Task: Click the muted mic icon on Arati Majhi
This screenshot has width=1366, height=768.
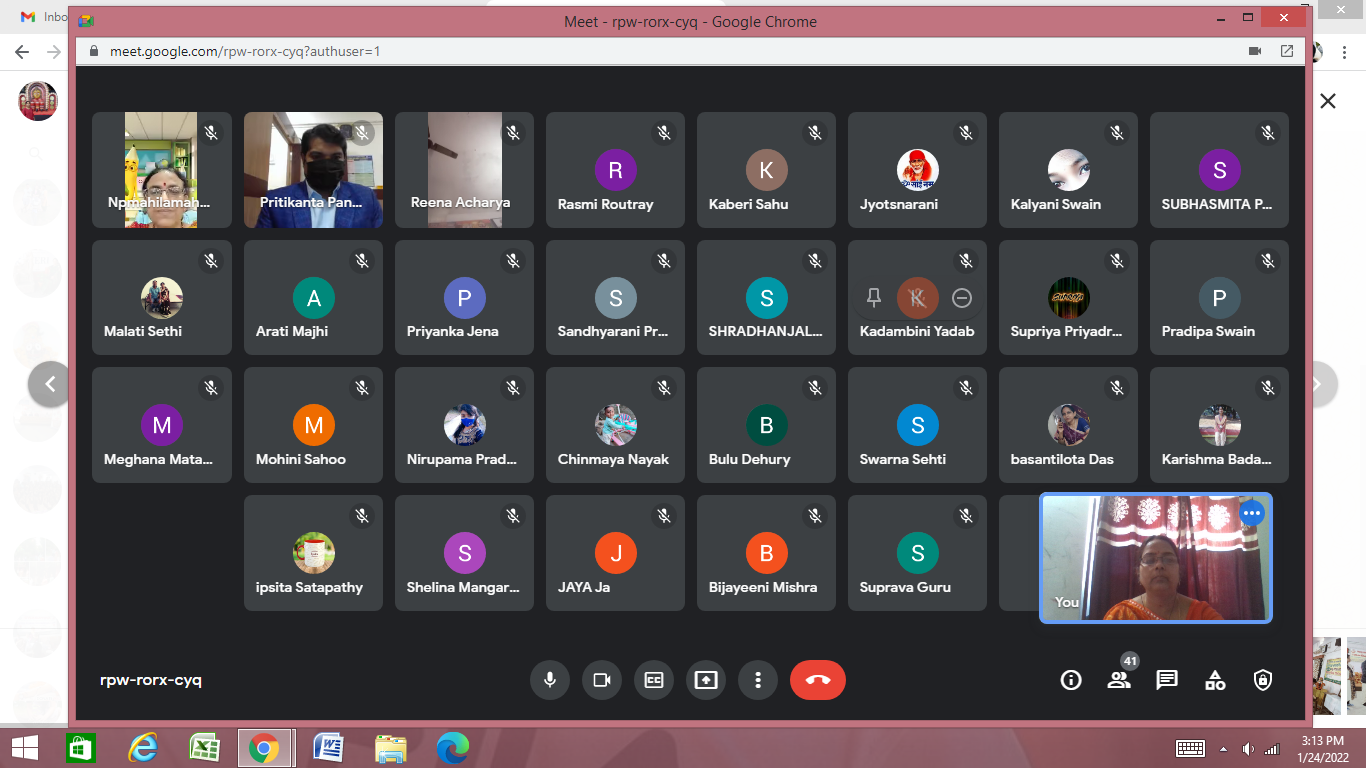Action: [x=362, y=260]
